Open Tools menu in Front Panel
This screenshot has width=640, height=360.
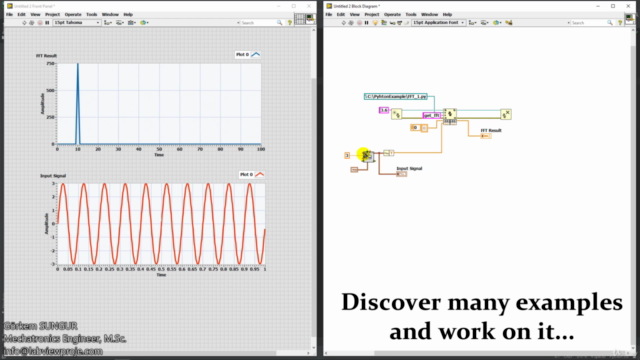(92, 14)
